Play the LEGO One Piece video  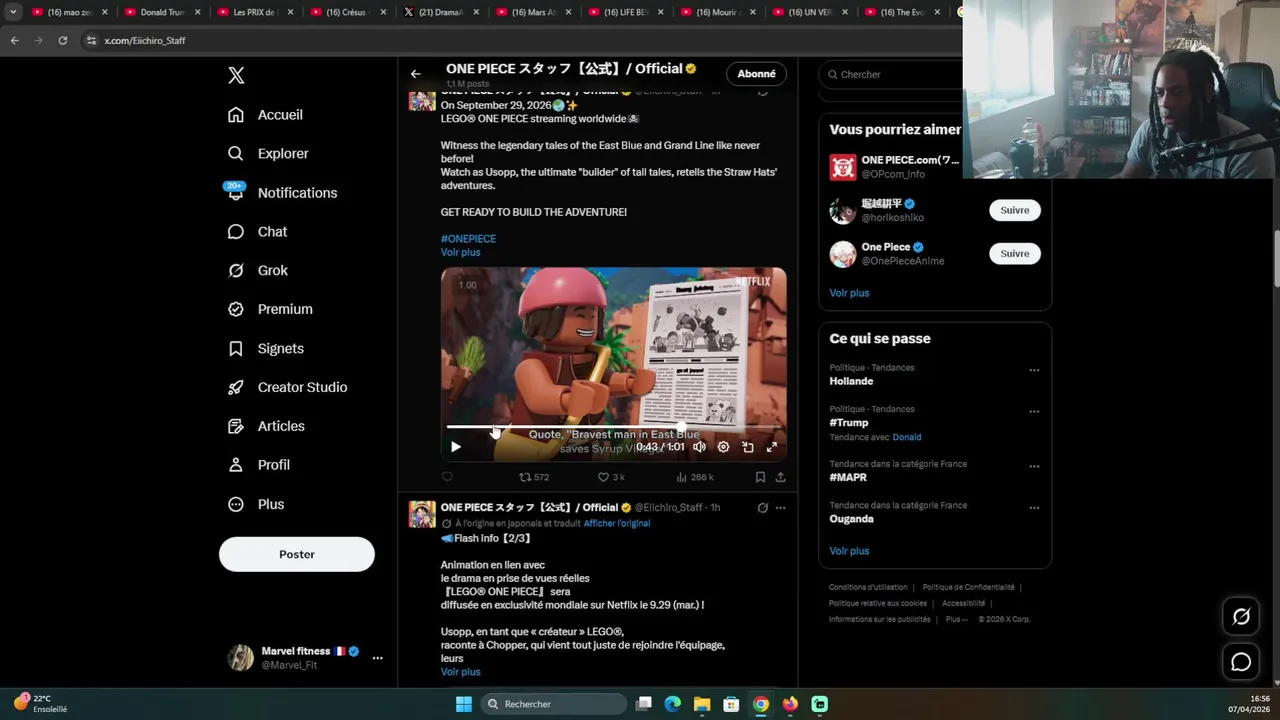[456, 447]
